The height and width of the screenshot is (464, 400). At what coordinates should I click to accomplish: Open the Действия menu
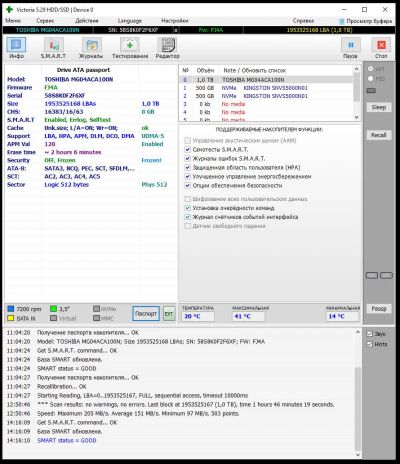87,21
